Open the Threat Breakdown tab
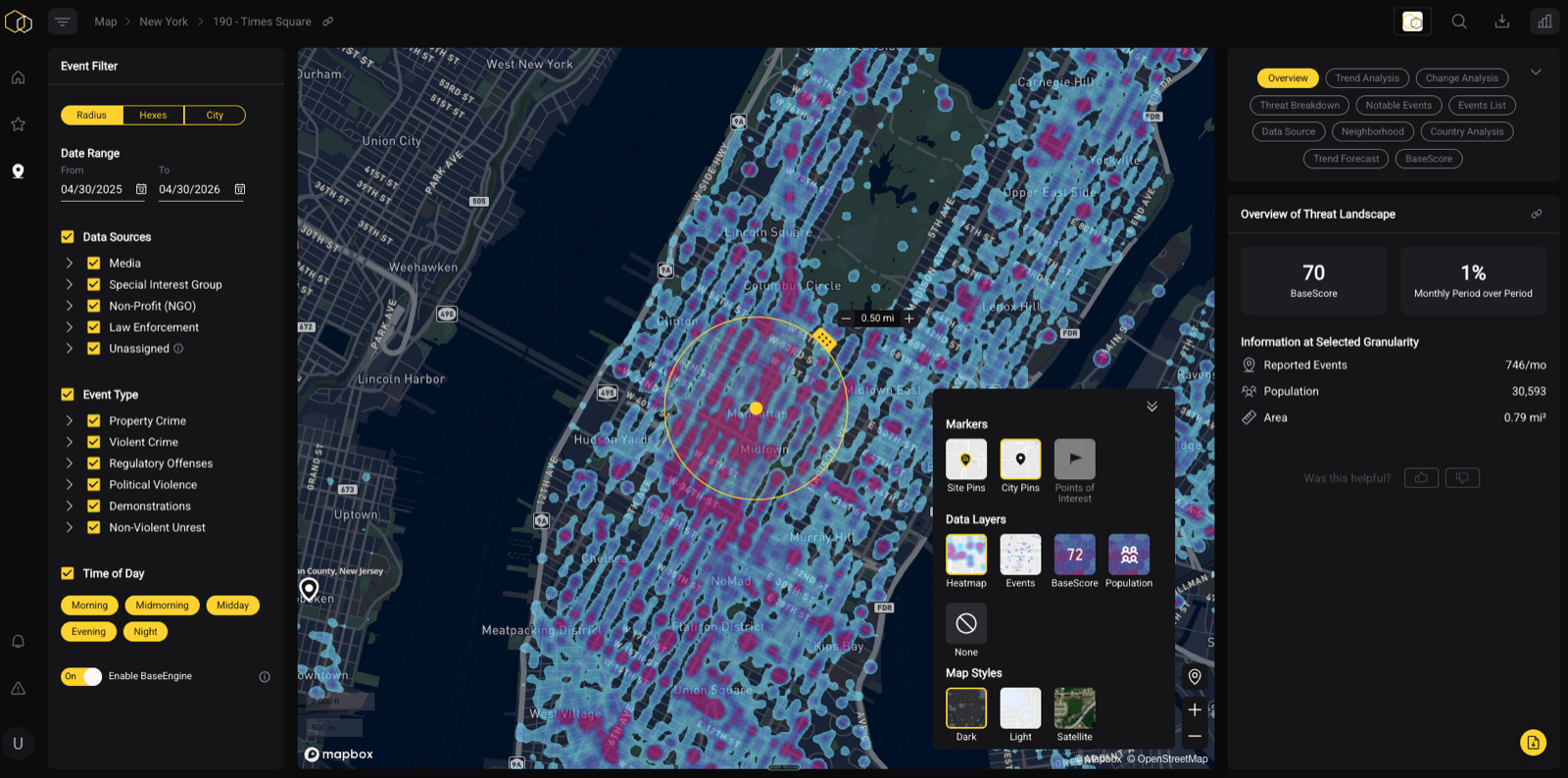The height and width of the screenshot is (778, 1568). (x=1299, y=105)
